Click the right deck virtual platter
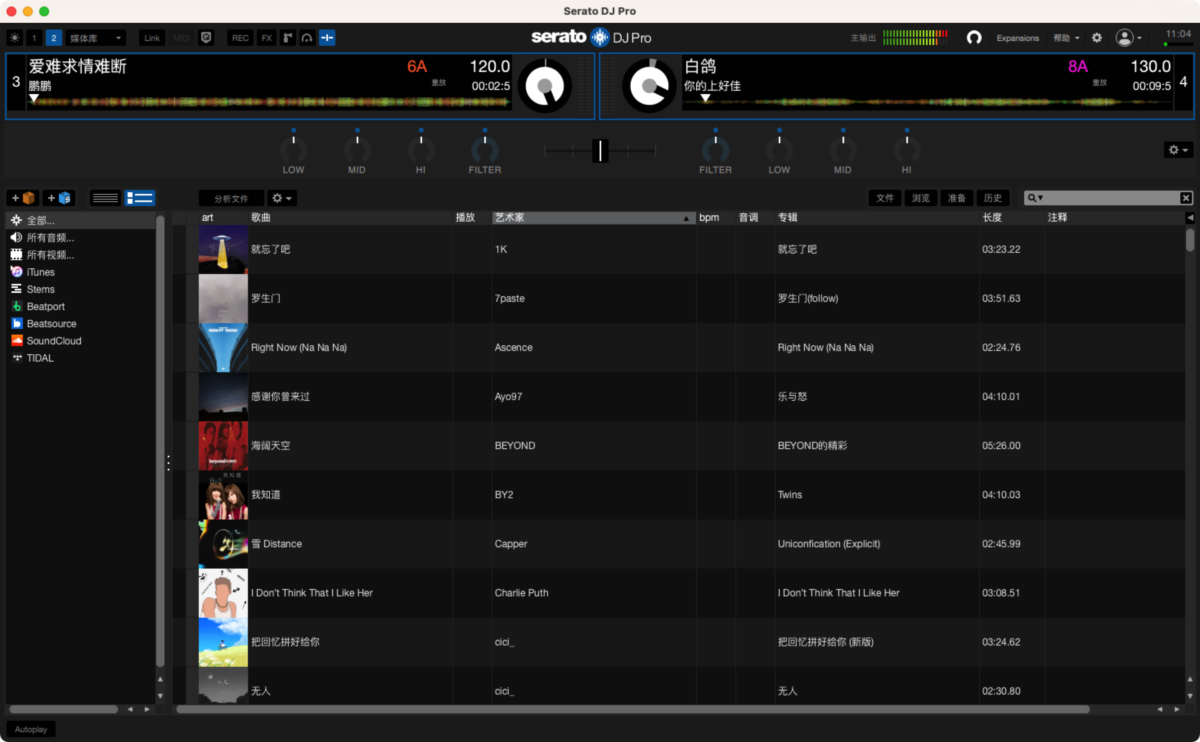The image size is (1200, 742). point(650,86)
